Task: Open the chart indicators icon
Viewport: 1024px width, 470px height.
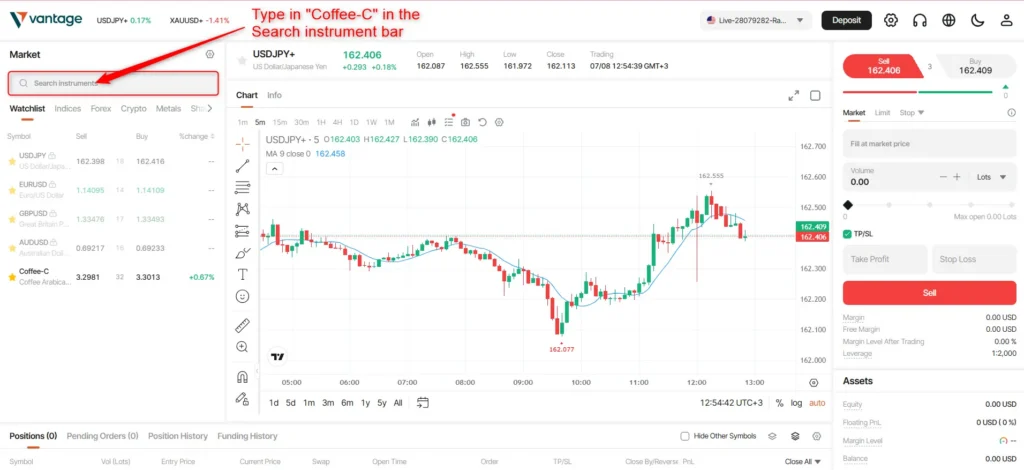Action: click(415, 122)
